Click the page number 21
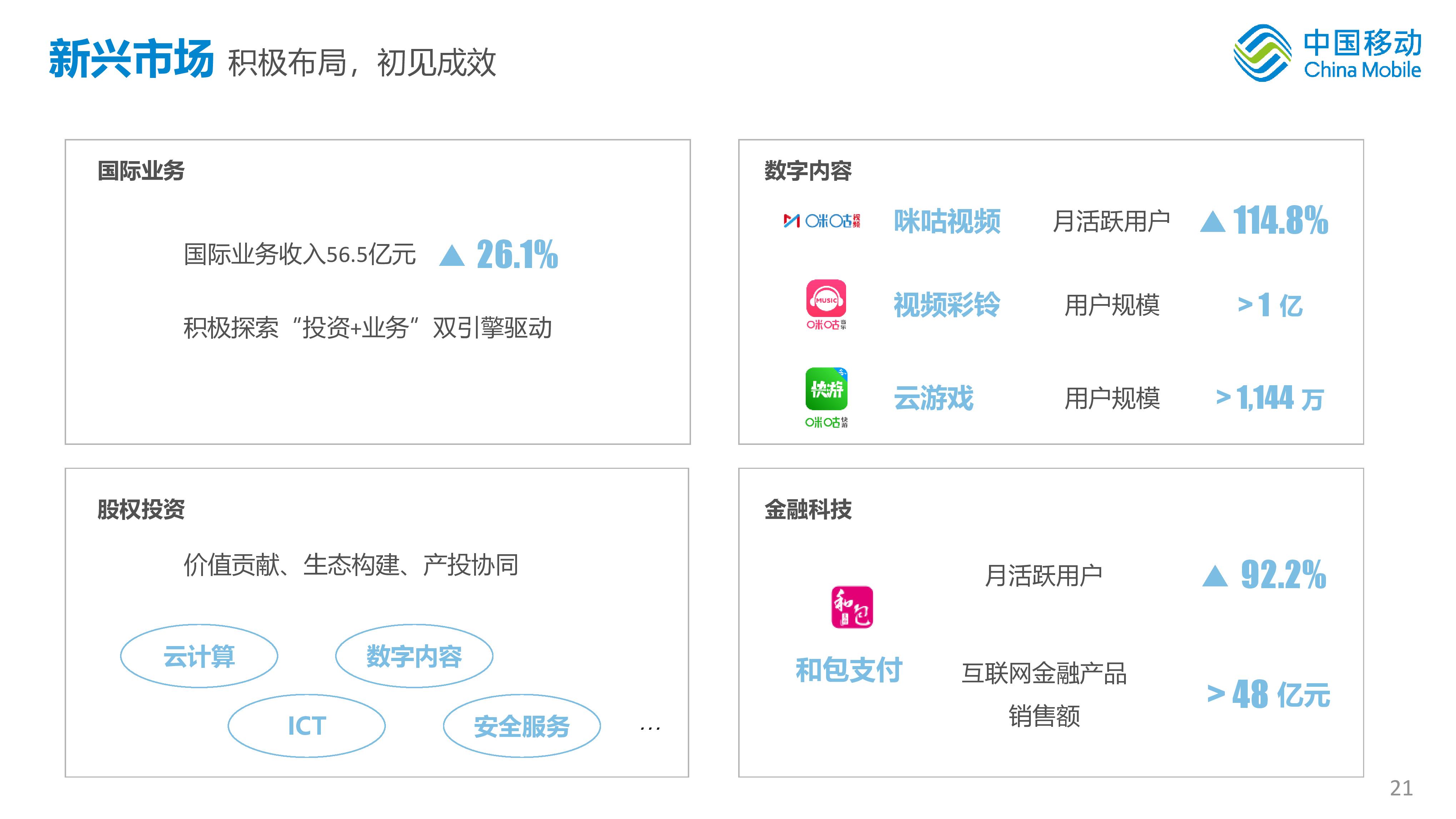Screen dimensions: 1456x819 click(1401, 788)
